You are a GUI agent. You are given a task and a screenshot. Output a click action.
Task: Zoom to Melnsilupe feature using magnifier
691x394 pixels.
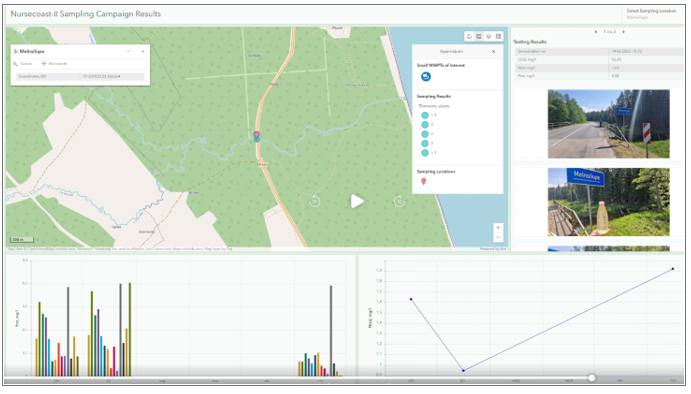tap(23, 63)
